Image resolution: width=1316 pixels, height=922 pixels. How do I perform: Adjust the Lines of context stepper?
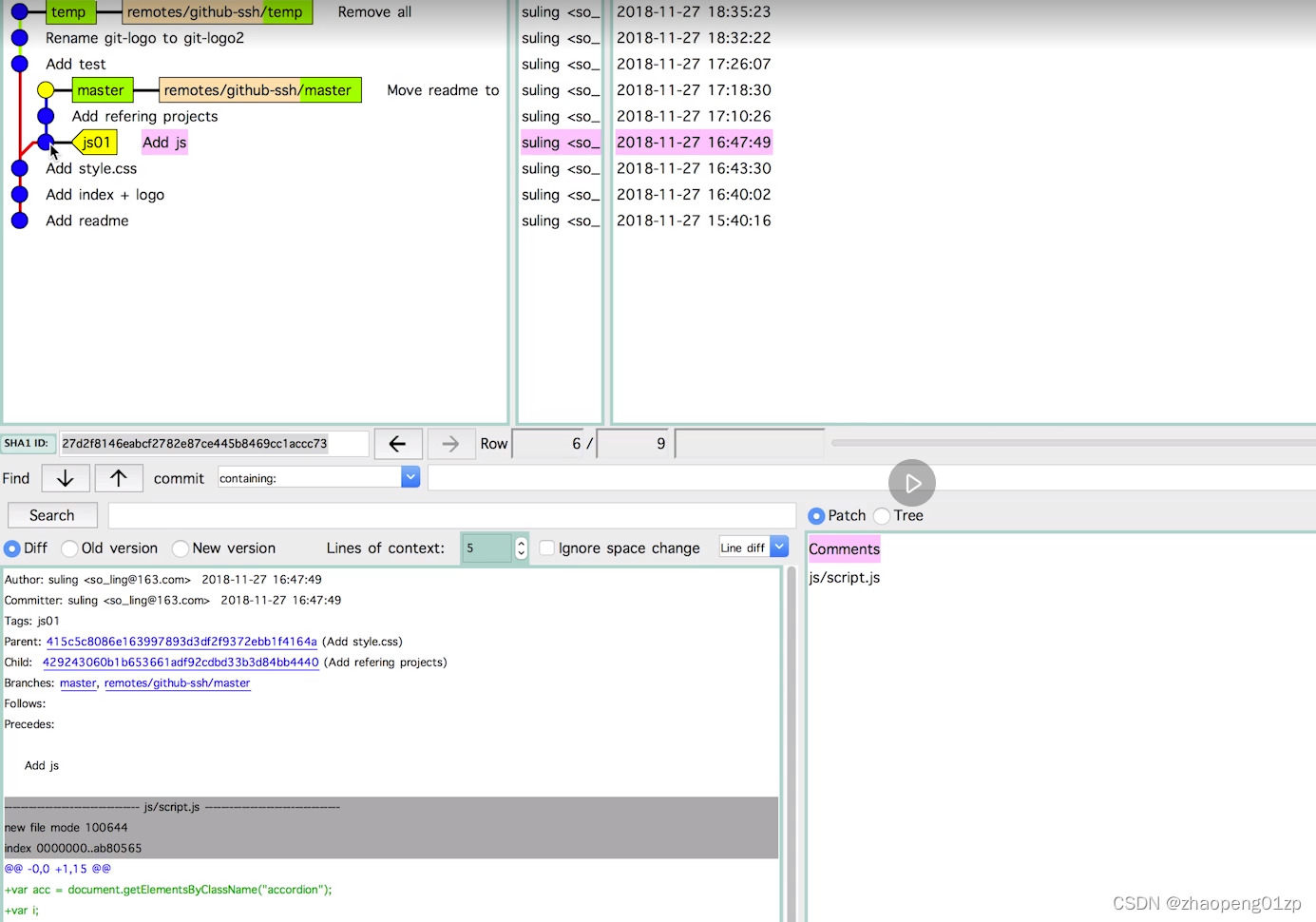point(521,548)
